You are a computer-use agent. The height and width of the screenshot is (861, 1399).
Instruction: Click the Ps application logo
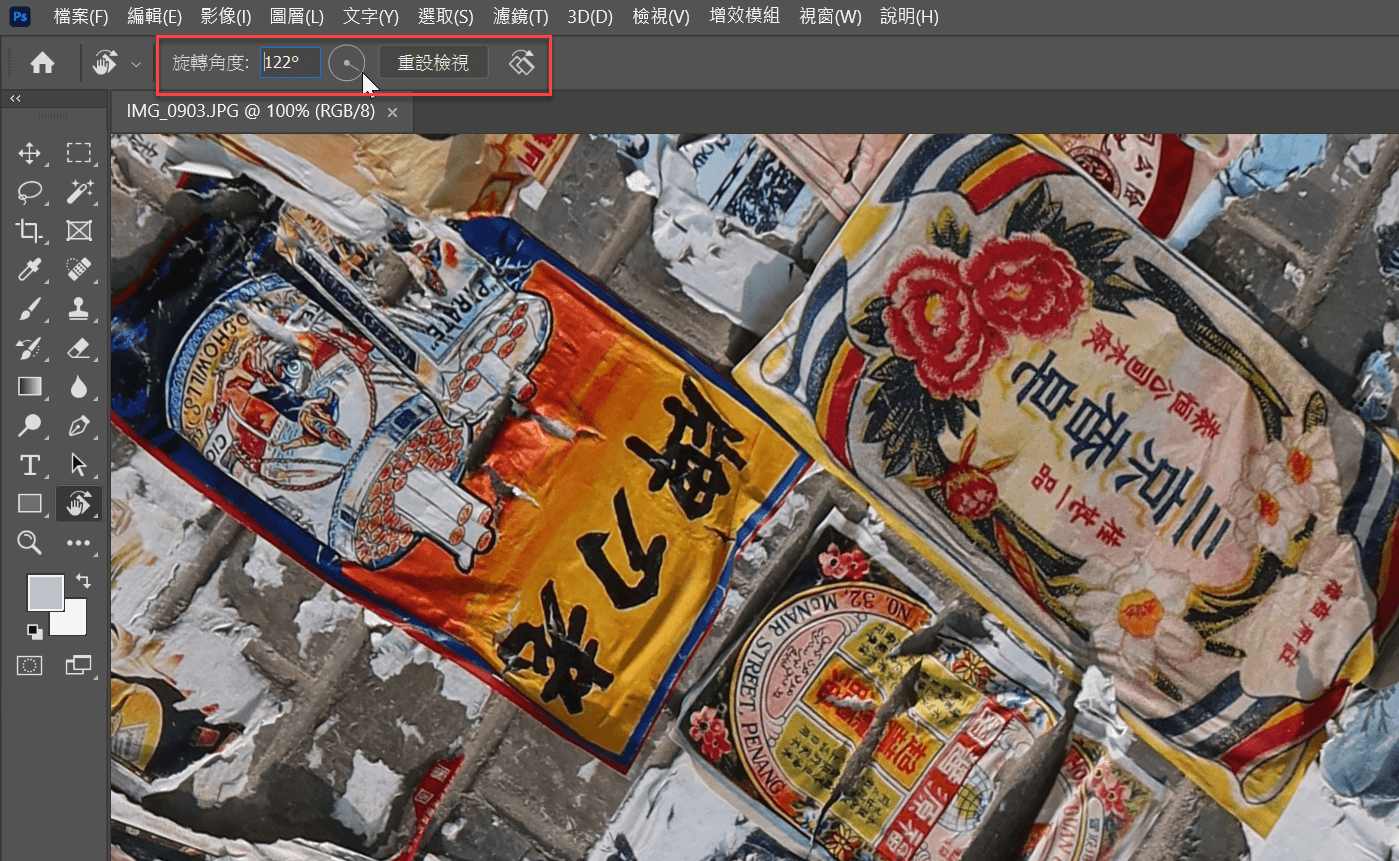(22, 16)
